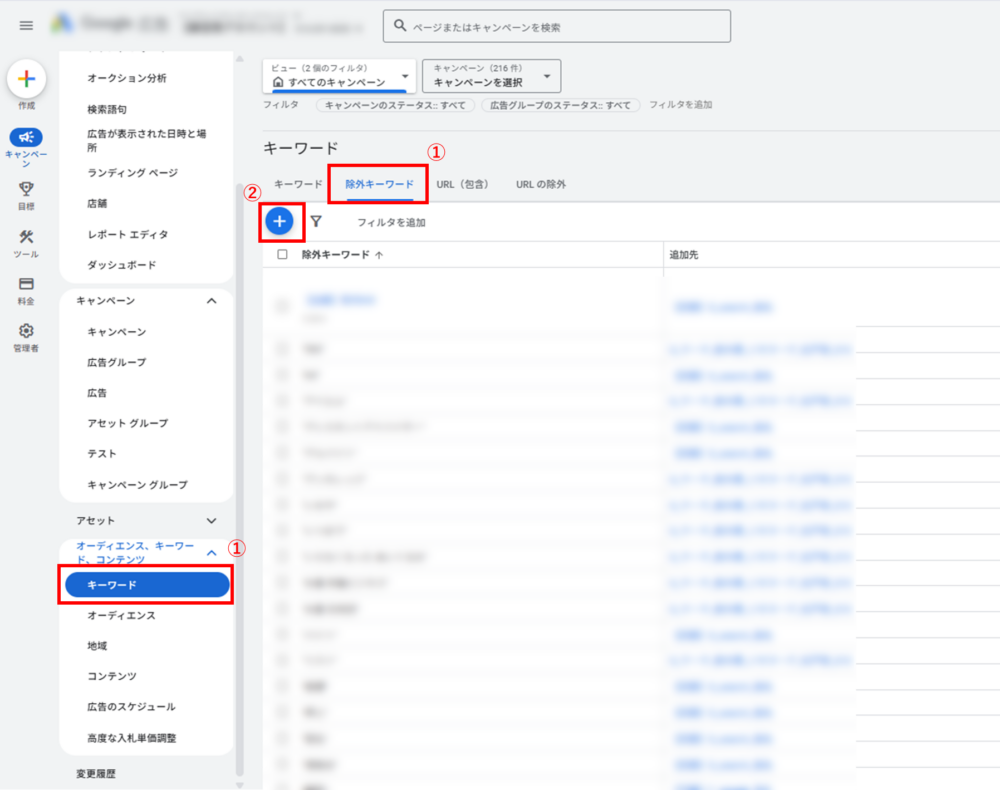The width and height of the screenshot is (1000, 790).
Task: Click the funnel filter icon
Action: (316, 221)
